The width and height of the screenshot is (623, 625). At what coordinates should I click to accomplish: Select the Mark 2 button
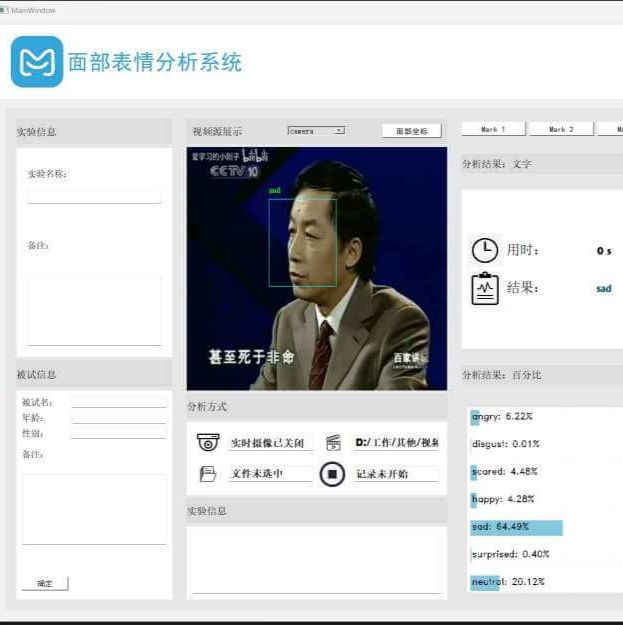point(561,129)
